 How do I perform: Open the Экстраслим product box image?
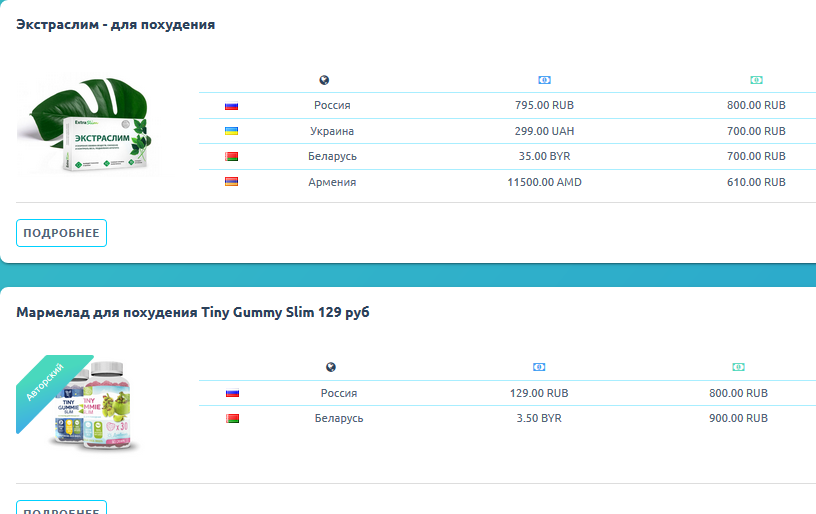[x=88, y=126]
